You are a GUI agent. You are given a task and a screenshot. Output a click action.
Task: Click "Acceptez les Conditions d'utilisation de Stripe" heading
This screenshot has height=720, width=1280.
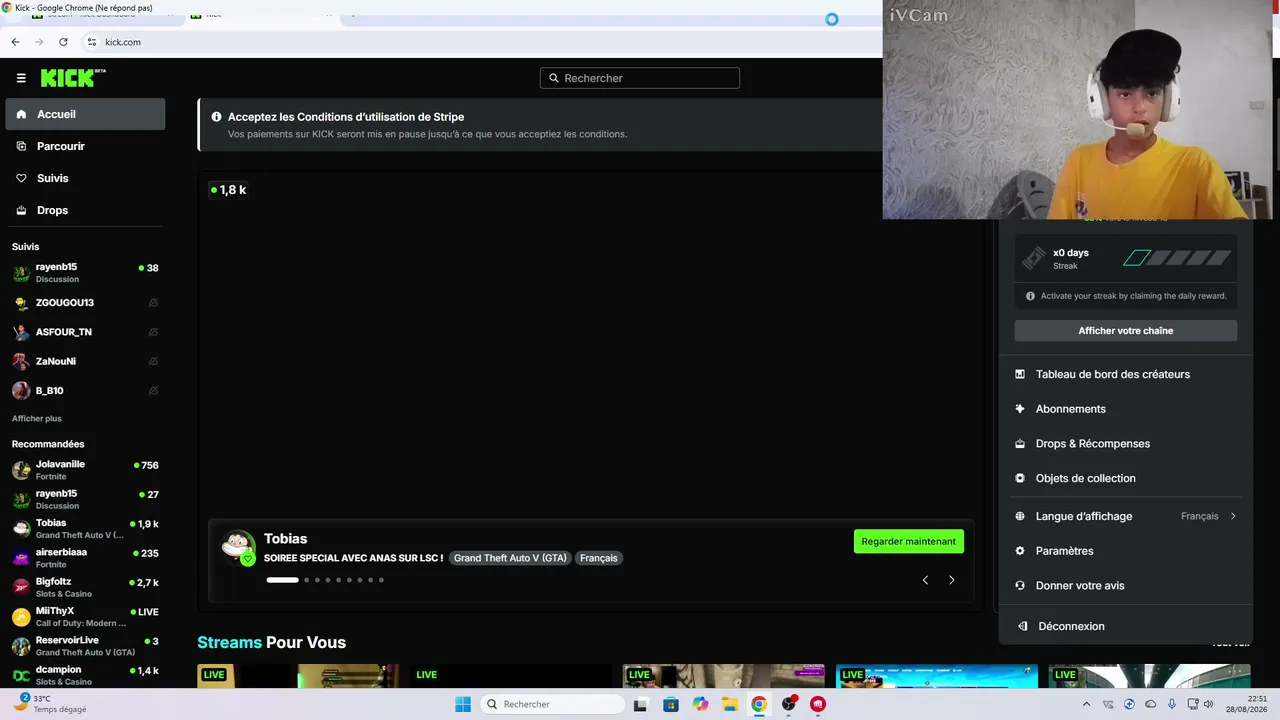pyautogui.click(x=346, y=117)
